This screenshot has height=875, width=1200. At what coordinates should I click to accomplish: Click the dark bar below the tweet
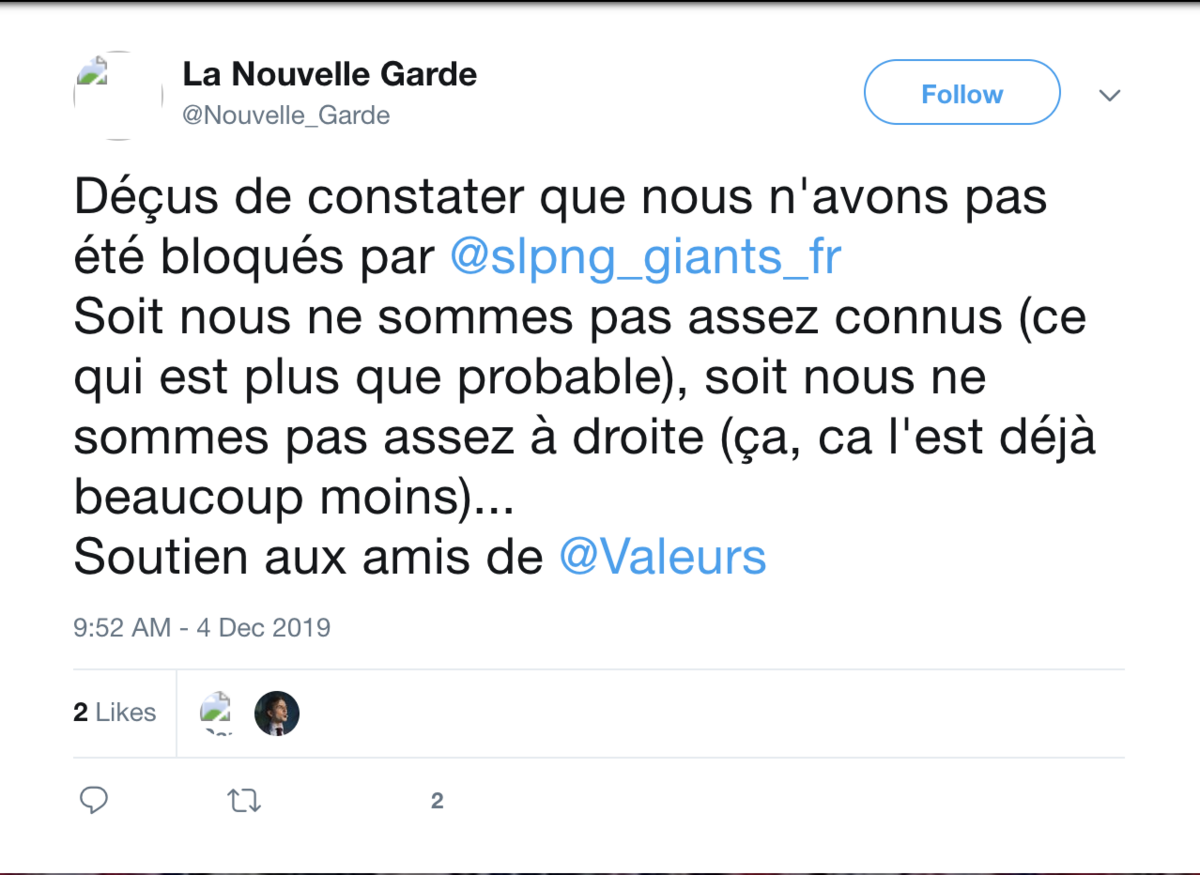click(x=600, y=866)
